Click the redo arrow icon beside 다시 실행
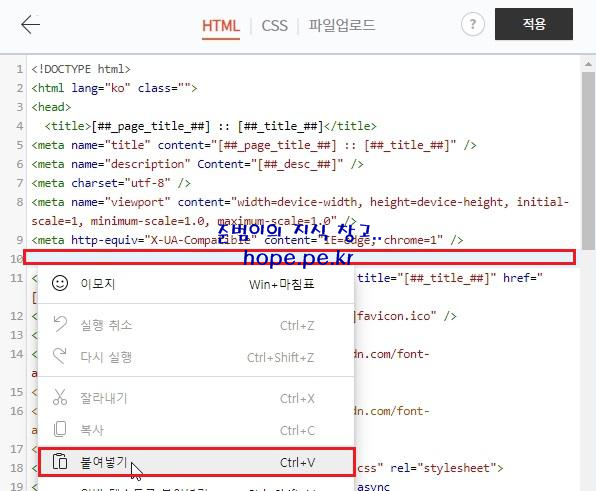Viewport: 596px width, 491px height. tap(60, 356)
